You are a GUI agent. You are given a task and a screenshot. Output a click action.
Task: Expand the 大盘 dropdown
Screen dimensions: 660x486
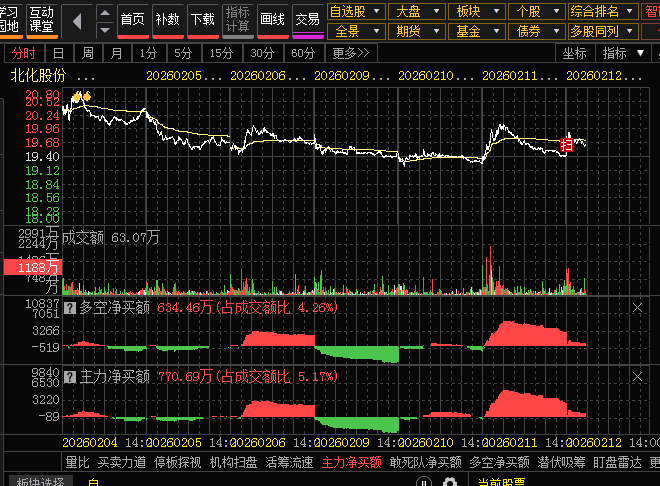pyautogui.click(x=416, y=11)
